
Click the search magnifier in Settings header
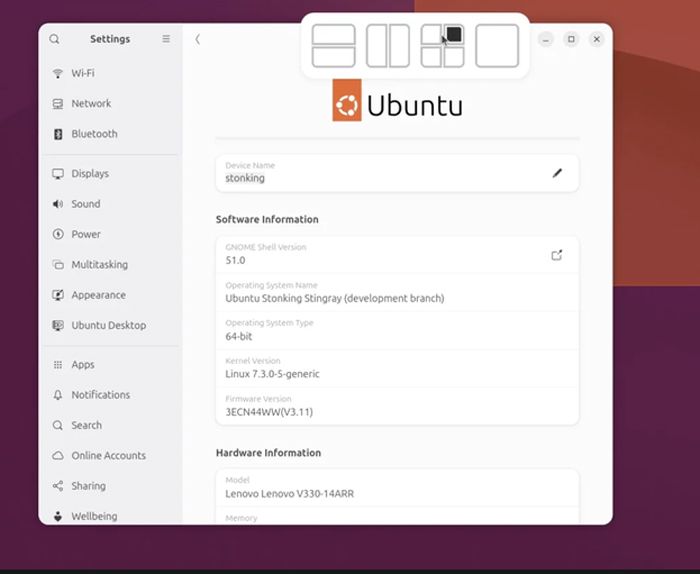coord(54,39)
